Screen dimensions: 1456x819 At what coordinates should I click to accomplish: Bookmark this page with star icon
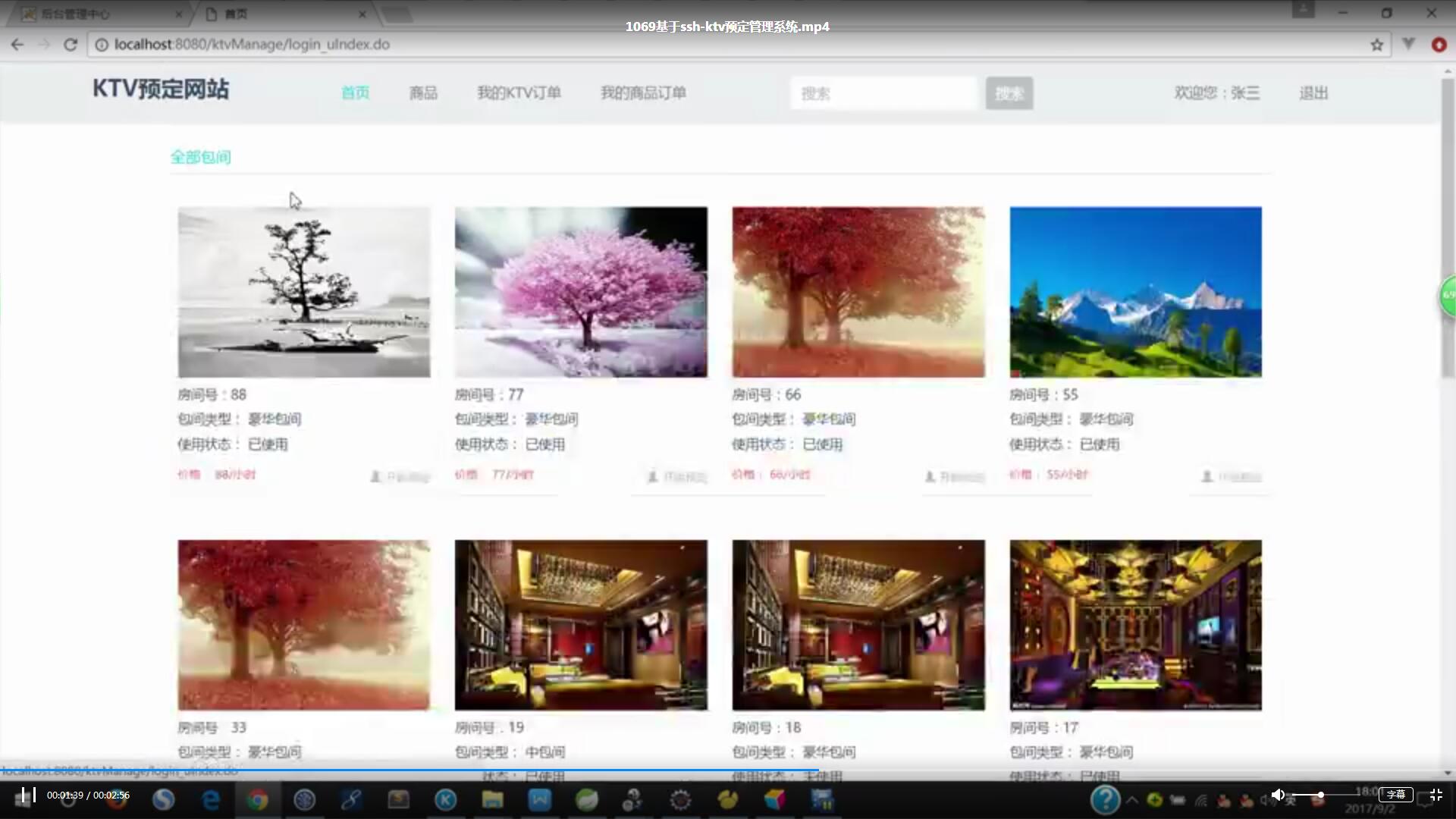click(1376, 45)
